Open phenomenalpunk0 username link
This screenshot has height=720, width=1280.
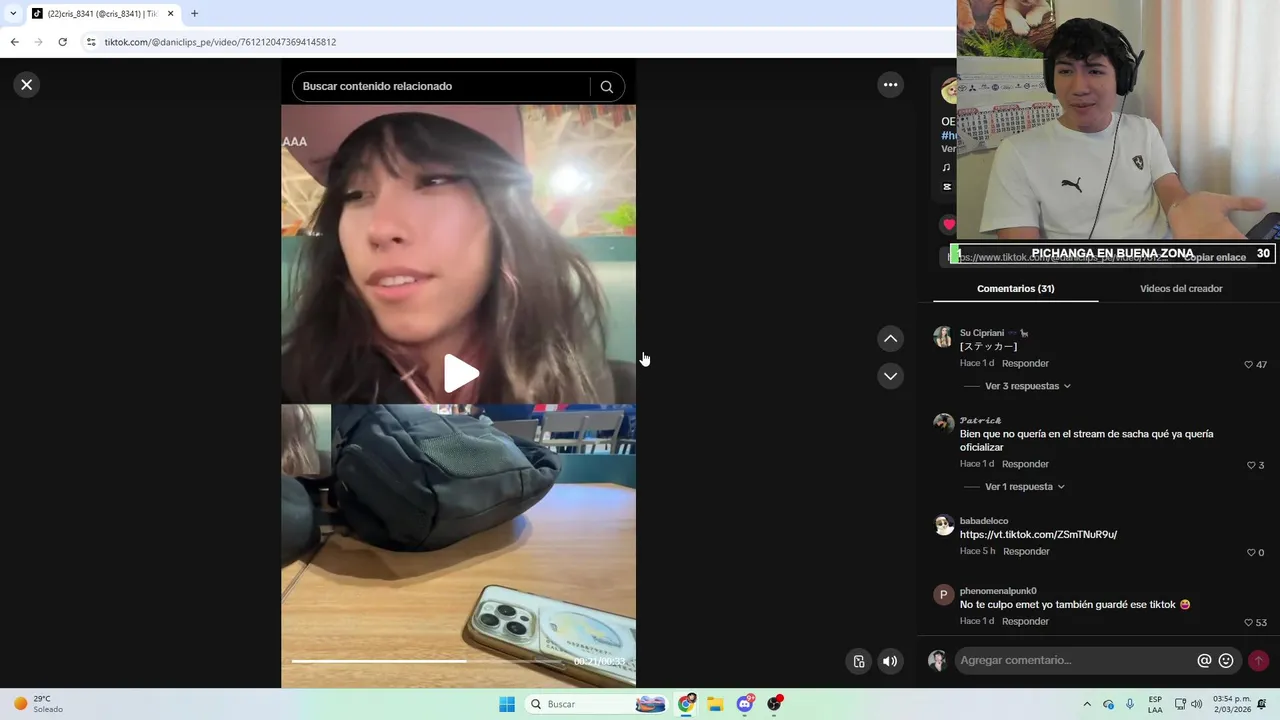tap(998, 591)
